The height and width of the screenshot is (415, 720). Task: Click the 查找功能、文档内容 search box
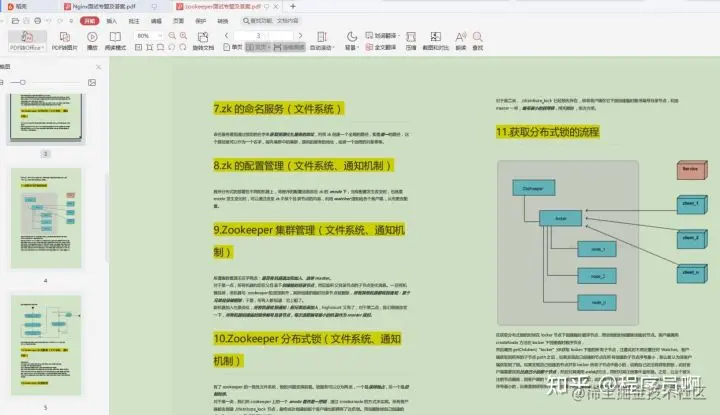[271, 21]
